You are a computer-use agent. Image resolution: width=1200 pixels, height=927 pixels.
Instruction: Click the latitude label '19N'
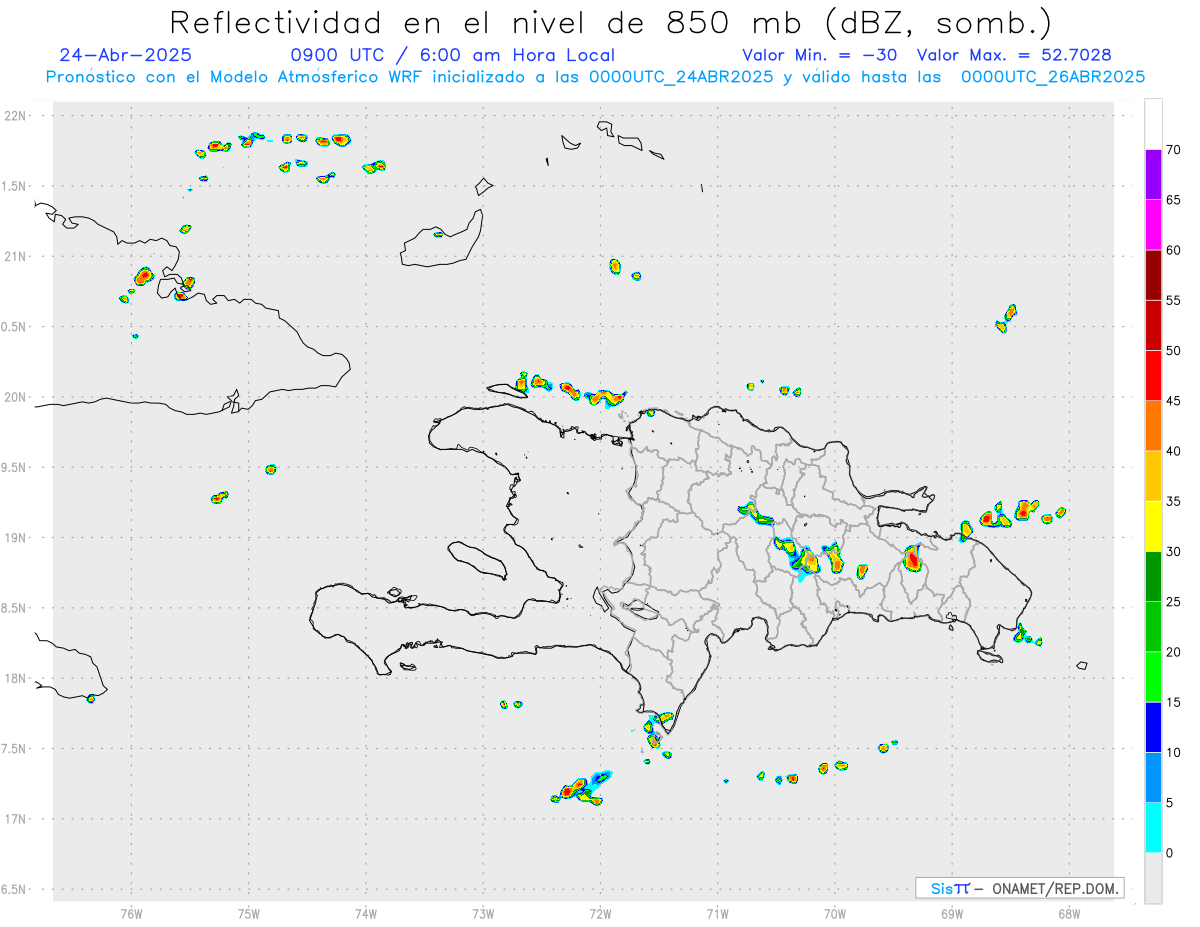click(x=17, y=538)
